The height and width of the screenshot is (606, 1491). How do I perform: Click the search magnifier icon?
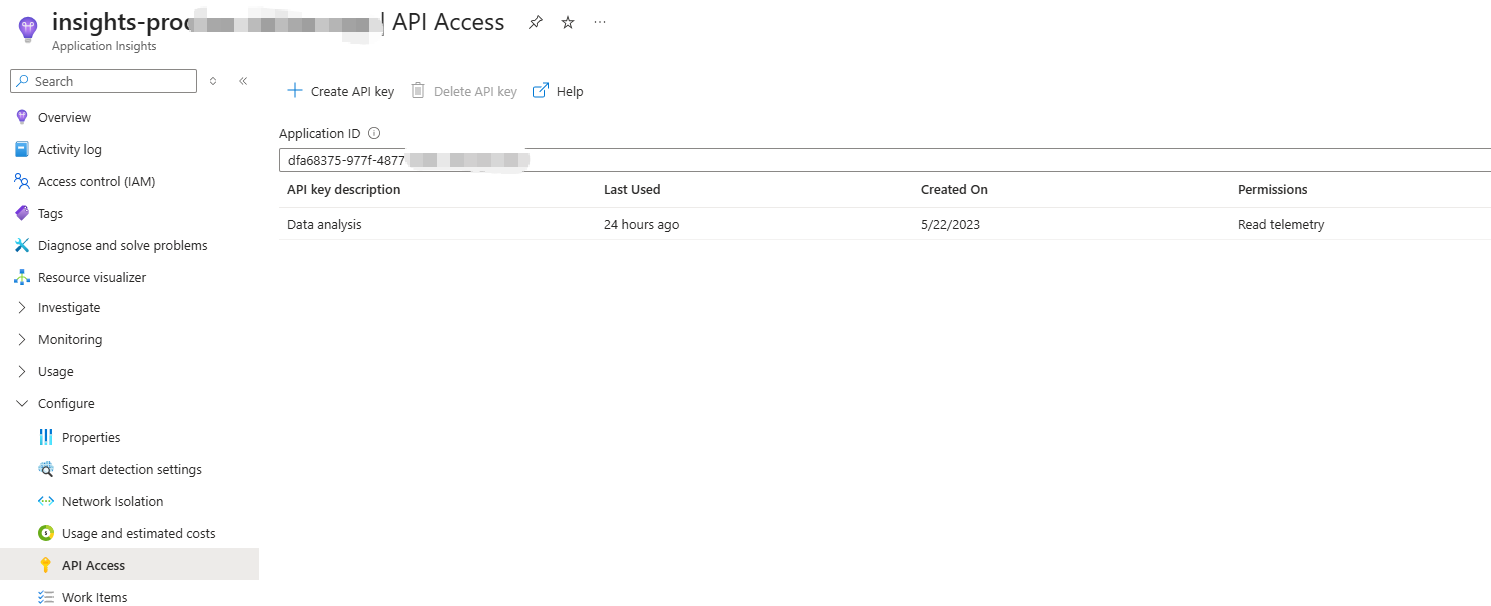point(23,81)
